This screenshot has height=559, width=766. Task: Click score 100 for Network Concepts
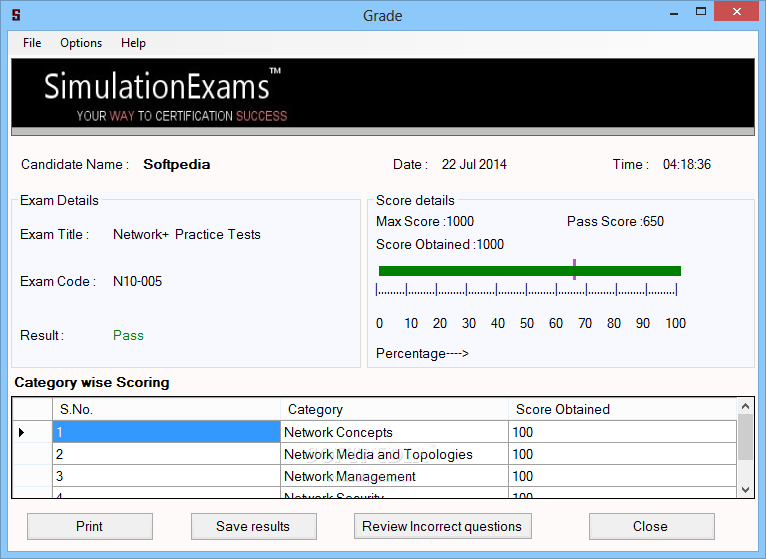[x=623, y=432]
